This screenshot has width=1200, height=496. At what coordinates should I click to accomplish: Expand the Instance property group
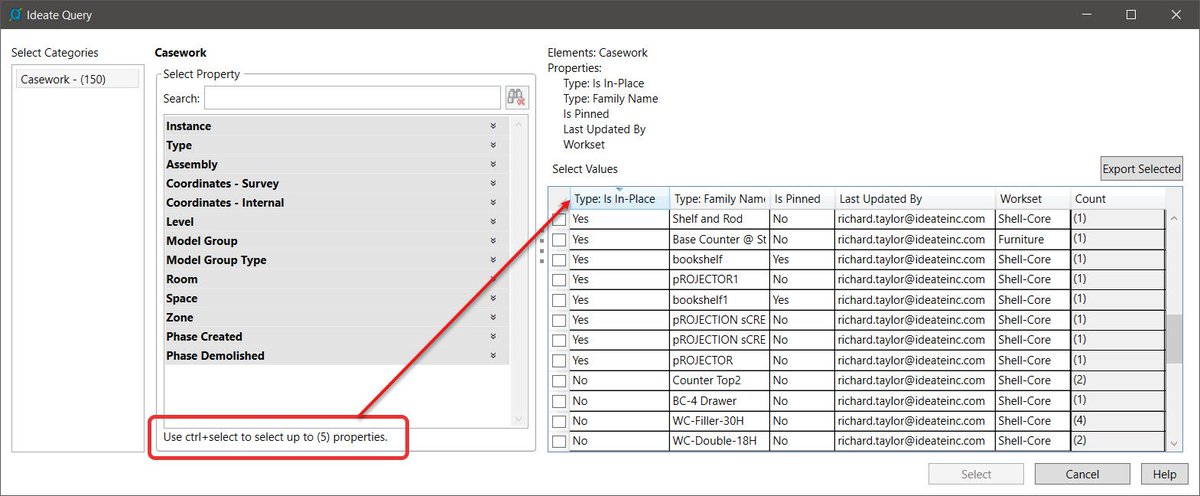click(493, 126)
